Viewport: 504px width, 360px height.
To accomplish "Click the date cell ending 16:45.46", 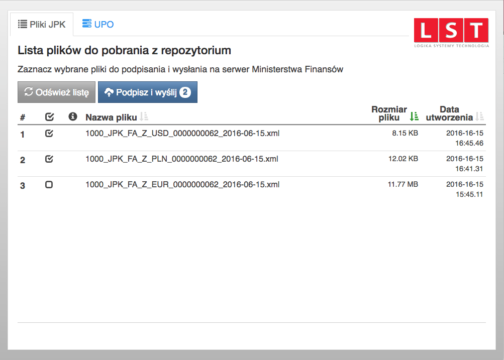I will point(465,138).
